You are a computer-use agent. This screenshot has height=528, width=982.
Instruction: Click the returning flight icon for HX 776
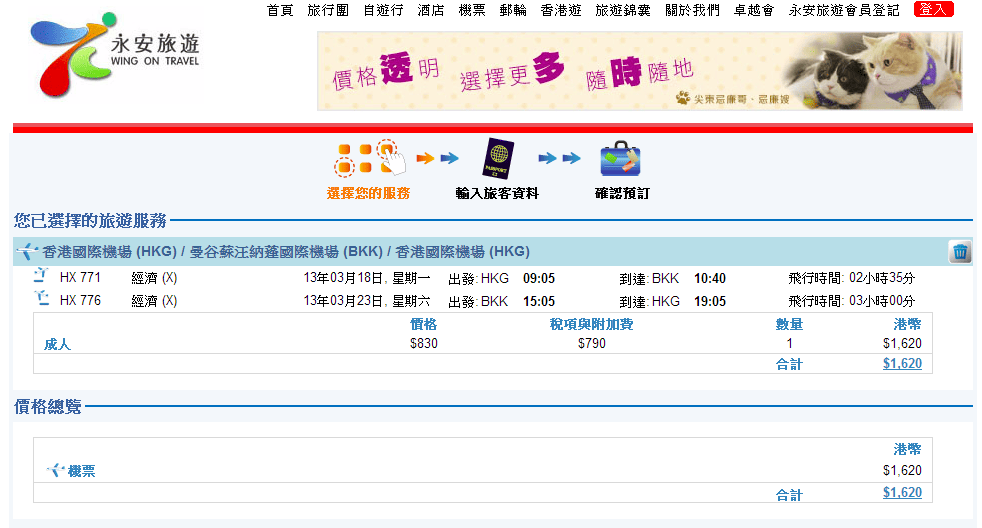pyautogui.click(x=41, y=300)
